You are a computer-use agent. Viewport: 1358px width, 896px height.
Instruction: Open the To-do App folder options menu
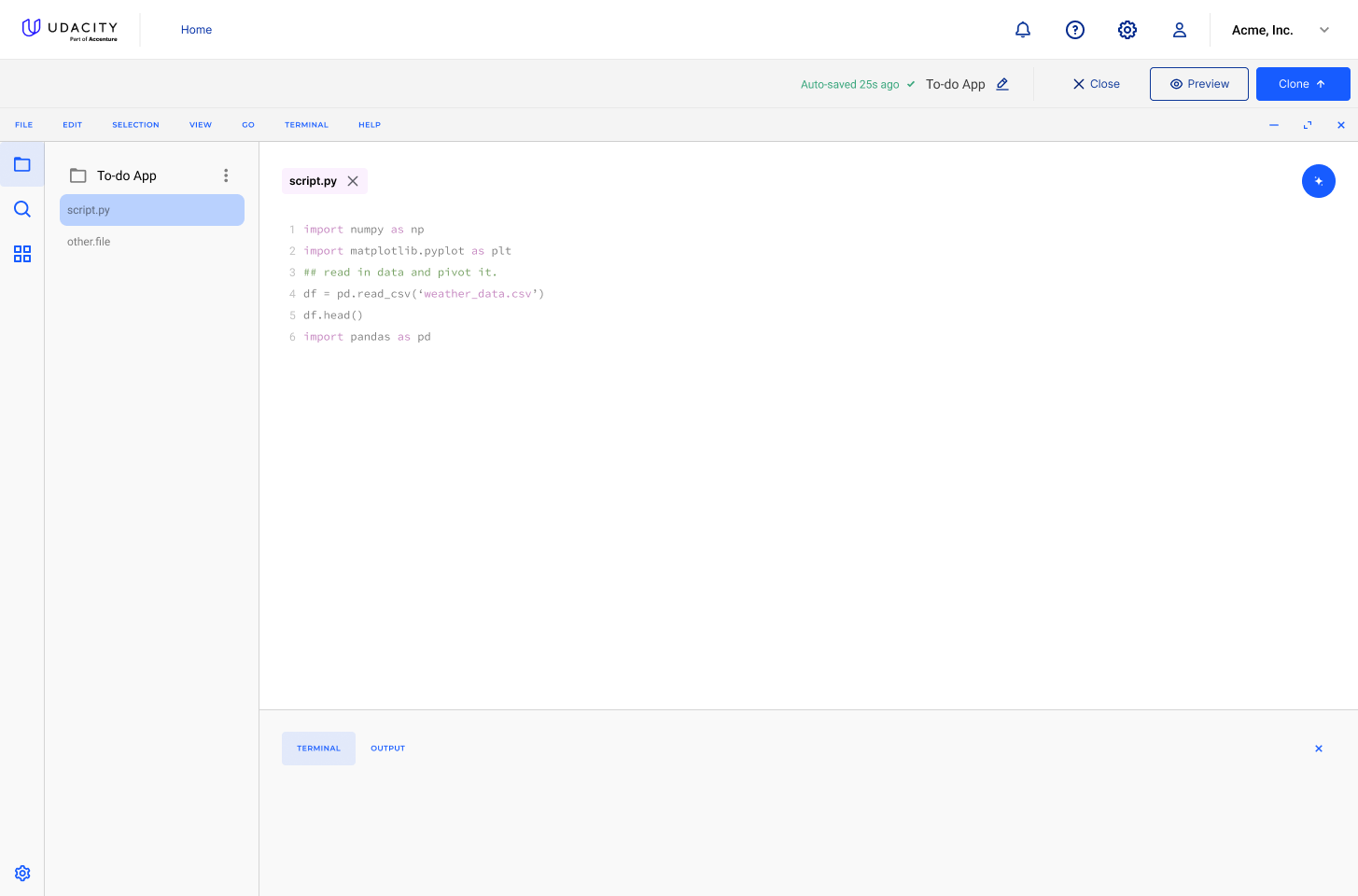[226, 175]
